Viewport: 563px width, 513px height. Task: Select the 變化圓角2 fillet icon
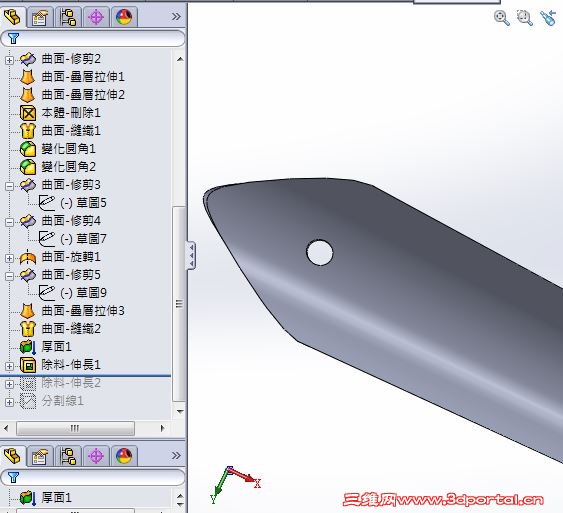tap(28, 167)
